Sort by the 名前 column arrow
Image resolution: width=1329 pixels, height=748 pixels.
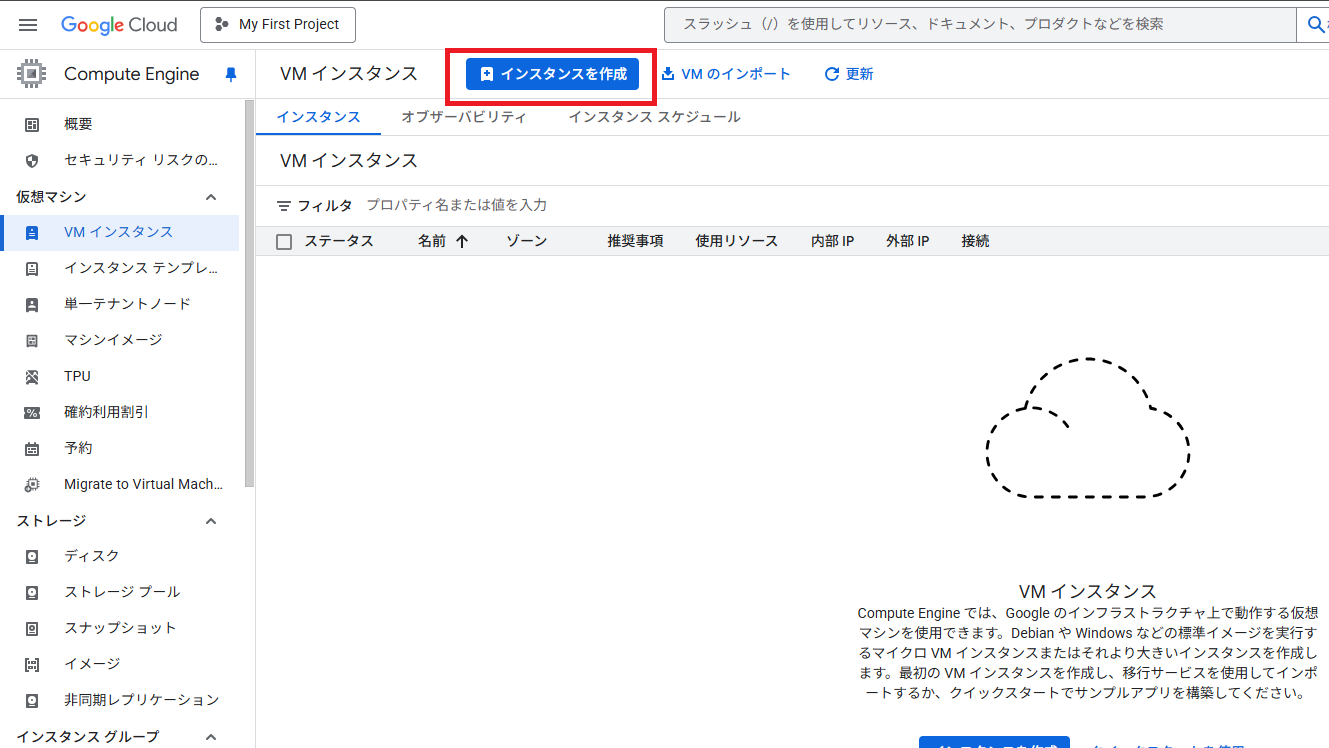coord(462,241)
